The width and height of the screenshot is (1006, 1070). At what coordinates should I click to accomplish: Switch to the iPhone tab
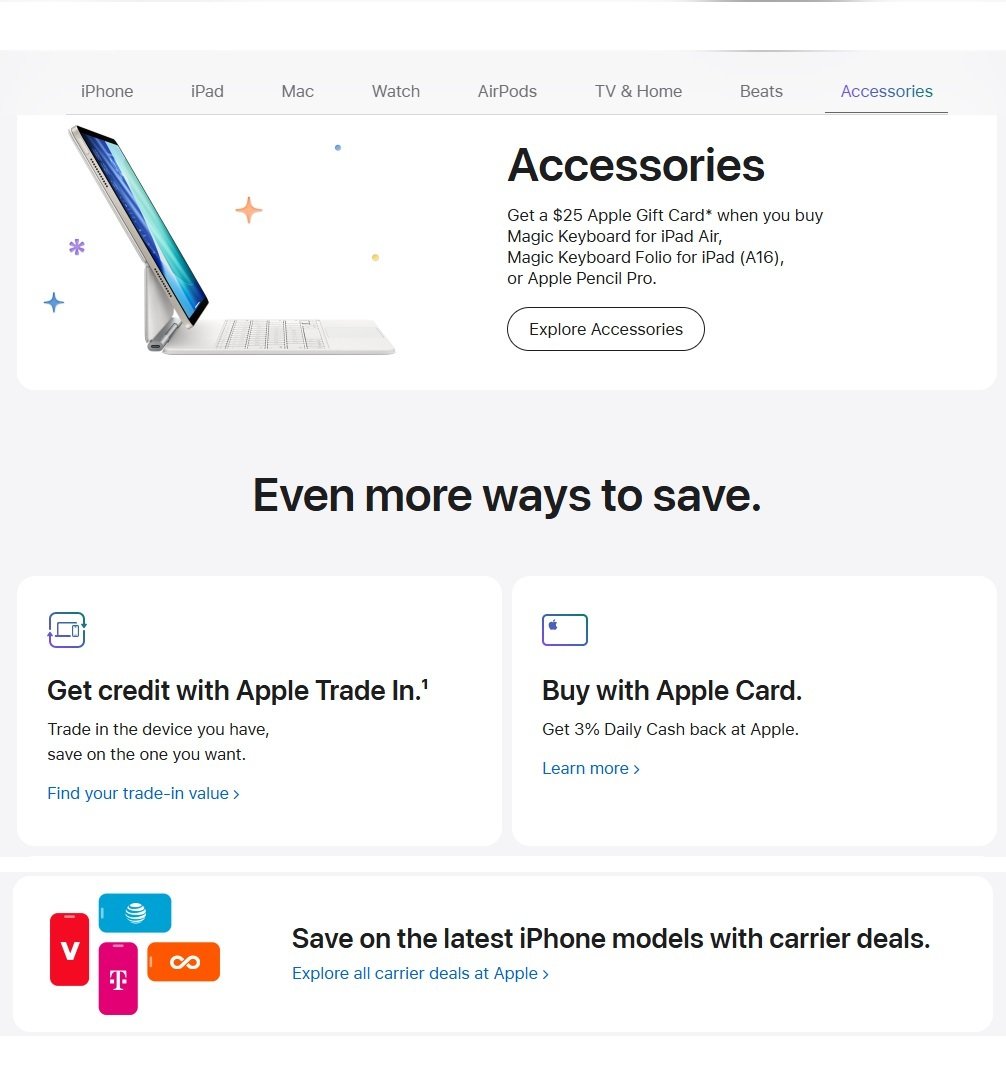tap(107, 91)
